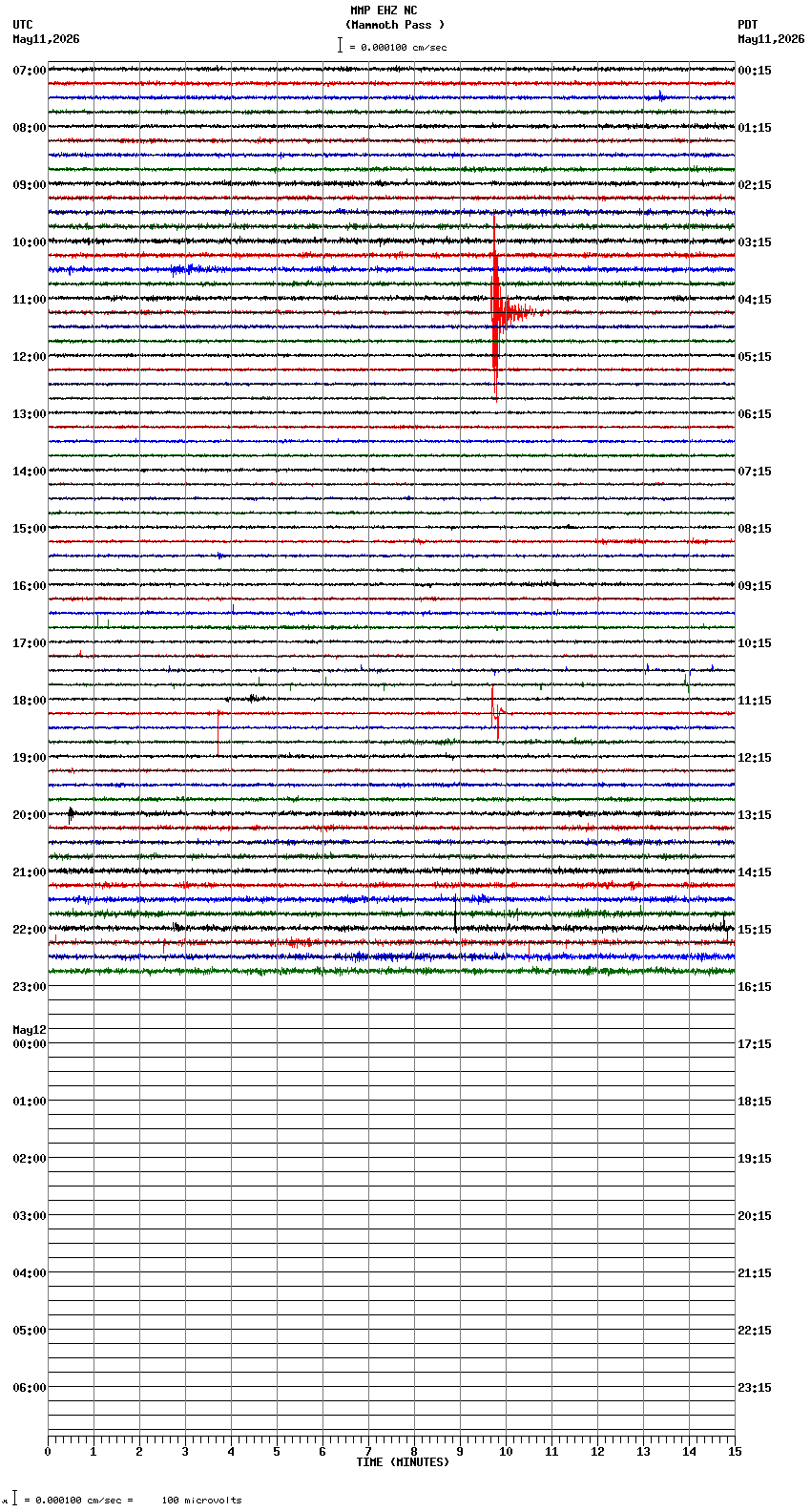Click the May12 date label

[x=30, y=1030]
